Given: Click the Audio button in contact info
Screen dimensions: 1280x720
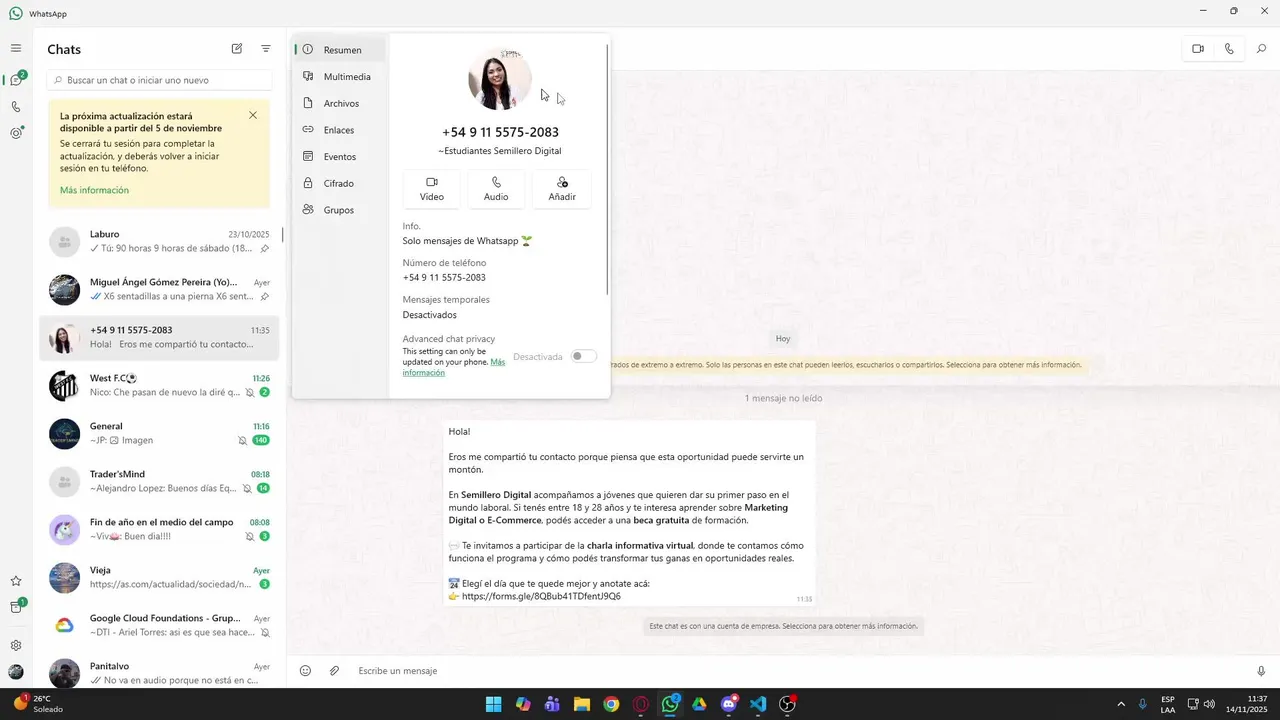Looking at the screenshot, I should point(496,189).
